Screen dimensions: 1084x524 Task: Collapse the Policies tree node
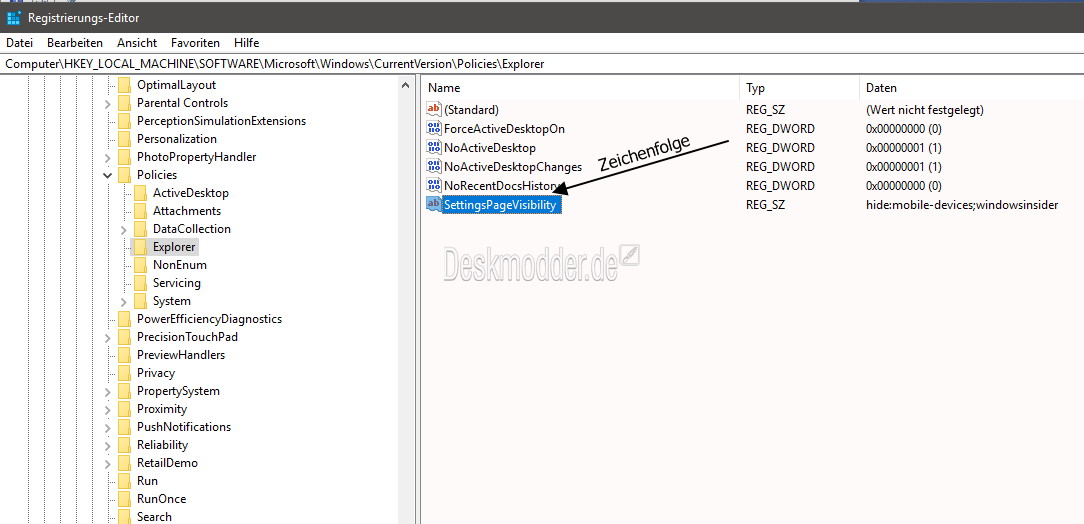[x=108, y=176]
